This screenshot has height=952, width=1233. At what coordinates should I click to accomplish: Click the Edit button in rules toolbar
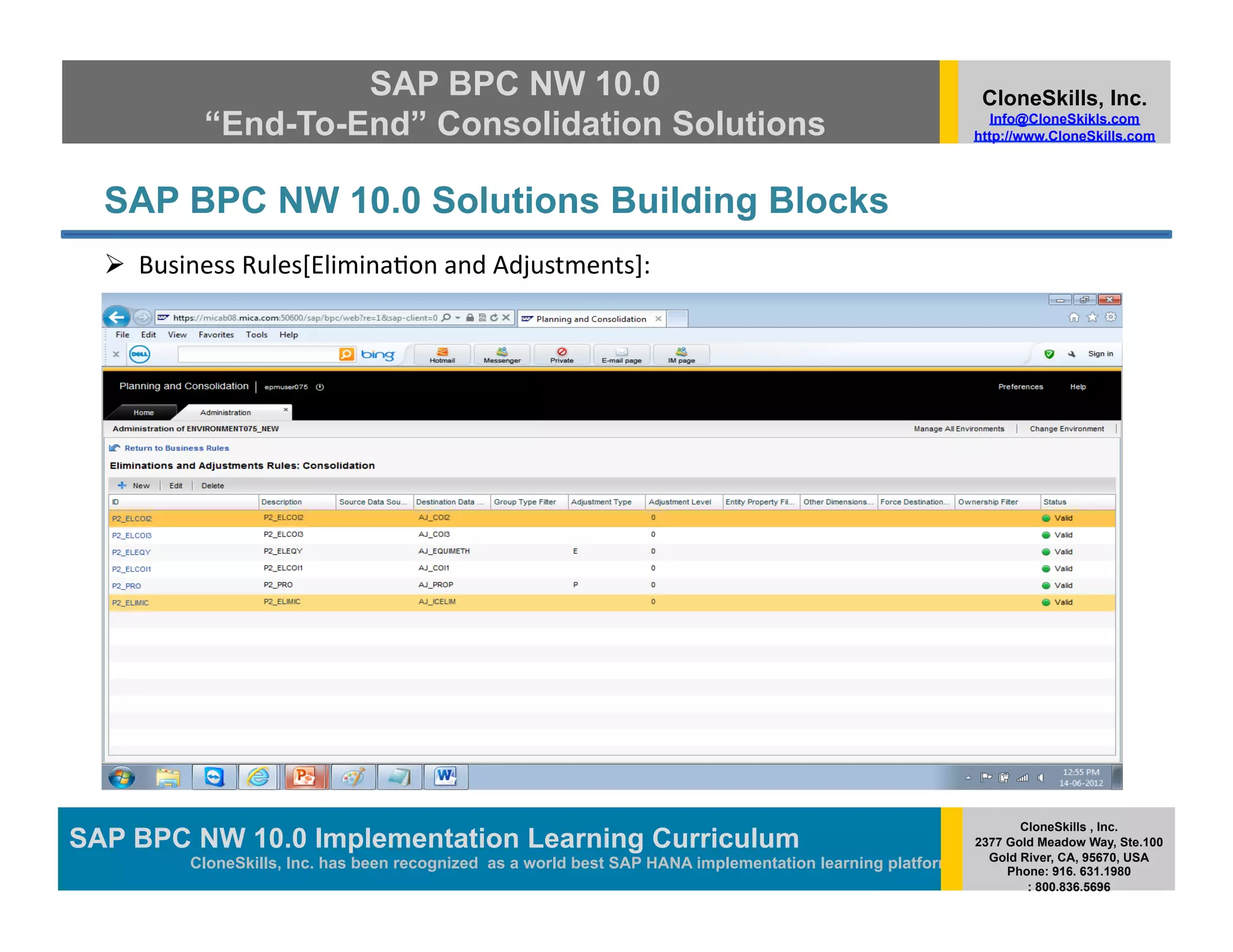click(176, 486)
